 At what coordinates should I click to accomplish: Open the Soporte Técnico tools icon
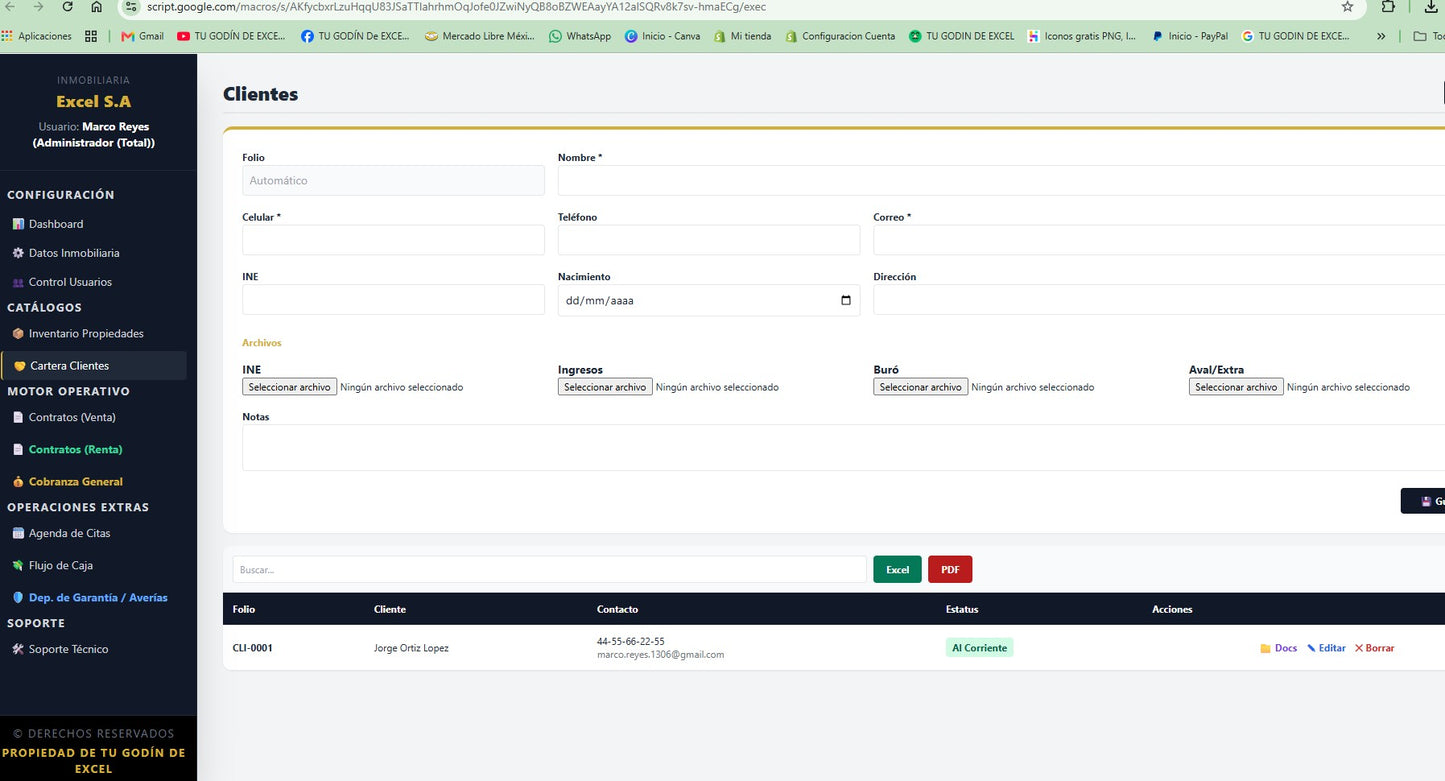(18, 649)
